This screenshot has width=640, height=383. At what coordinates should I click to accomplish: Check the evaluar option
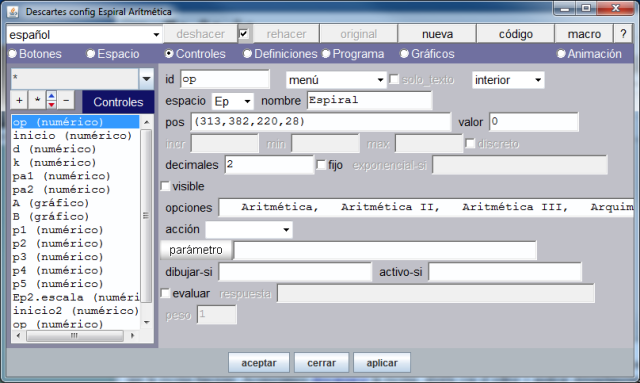point(165,293)
